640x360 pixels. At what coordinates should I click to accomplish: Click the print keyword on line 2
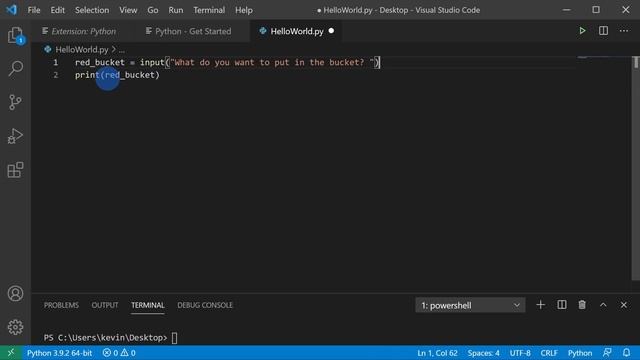click(87, 75)
